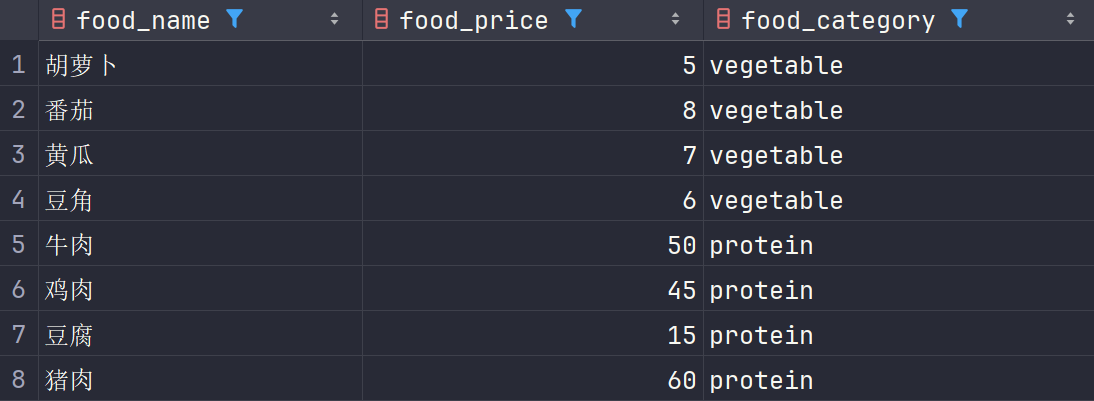The height and width of the screenshot is (401, 1094).
Task: Select row number 5
Action: 18,245
